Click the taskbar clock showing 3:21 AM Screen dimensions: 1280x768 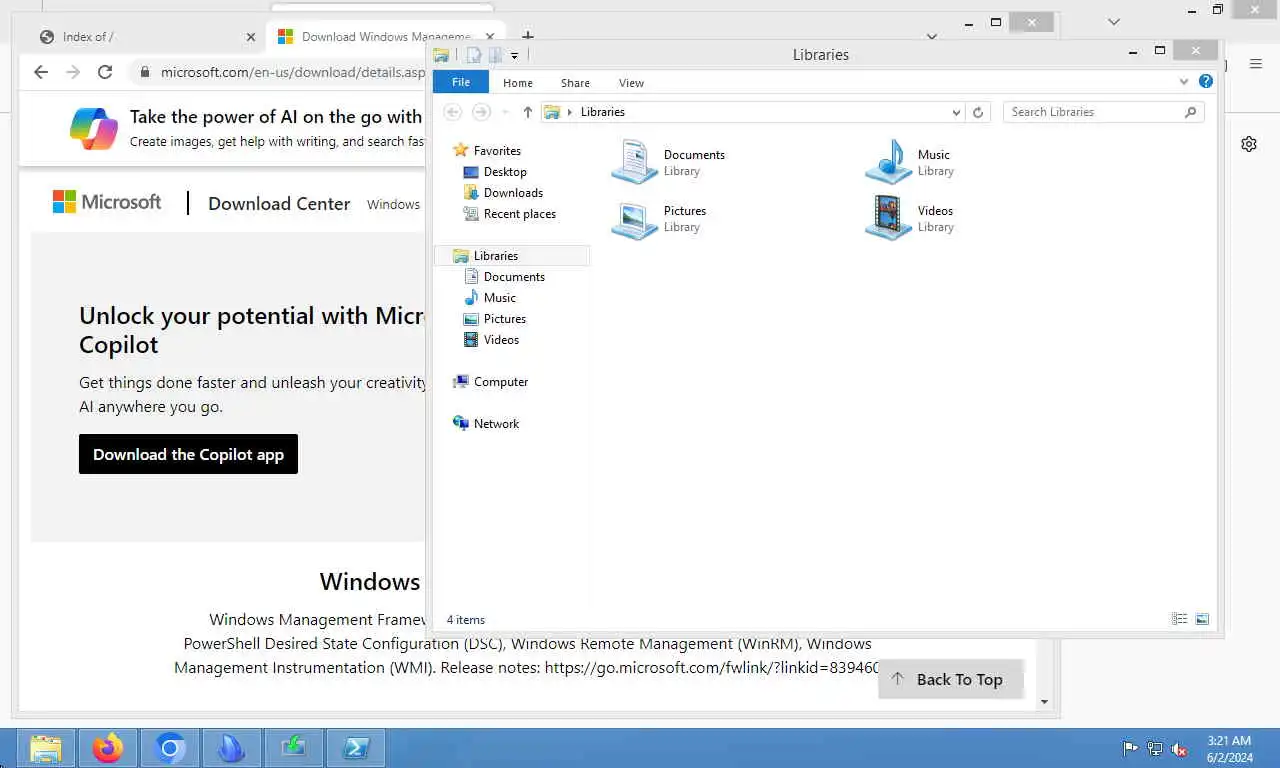coord(1229,749)
